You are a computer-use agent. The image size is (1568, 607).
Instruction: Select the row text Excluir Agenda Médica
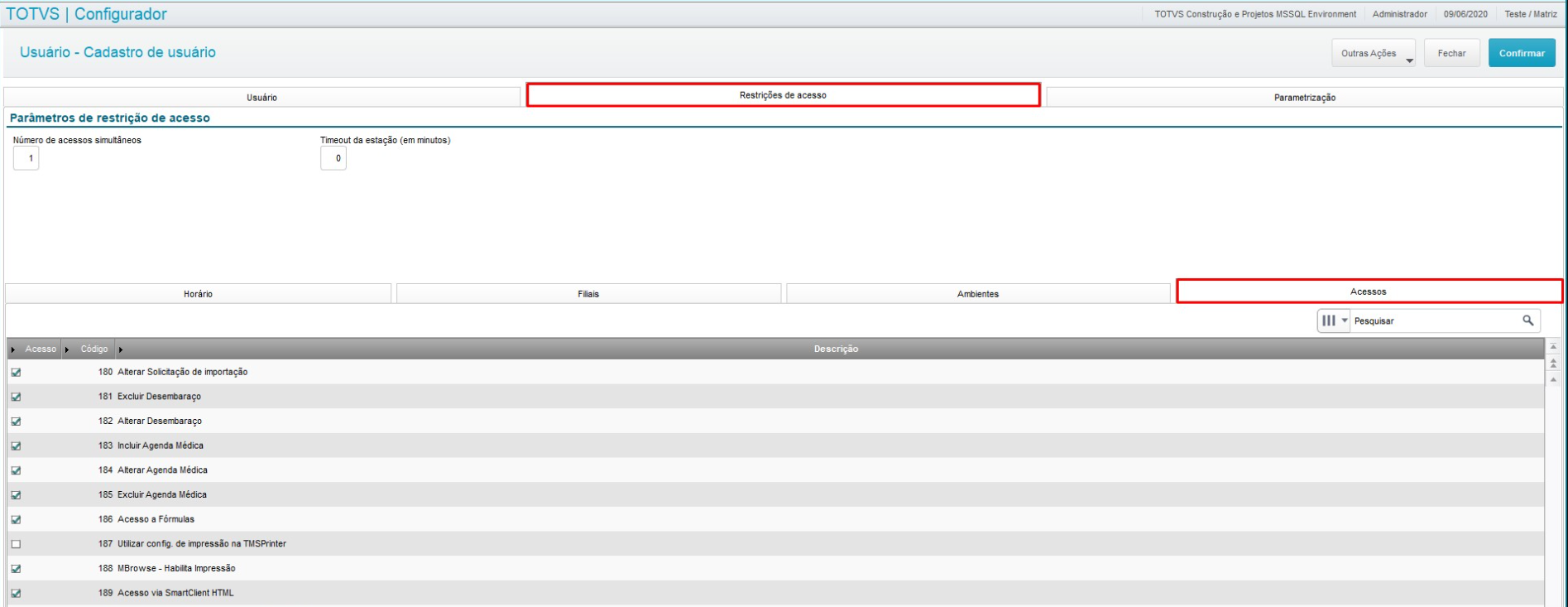pyautogui.click(x=162, y=495)
